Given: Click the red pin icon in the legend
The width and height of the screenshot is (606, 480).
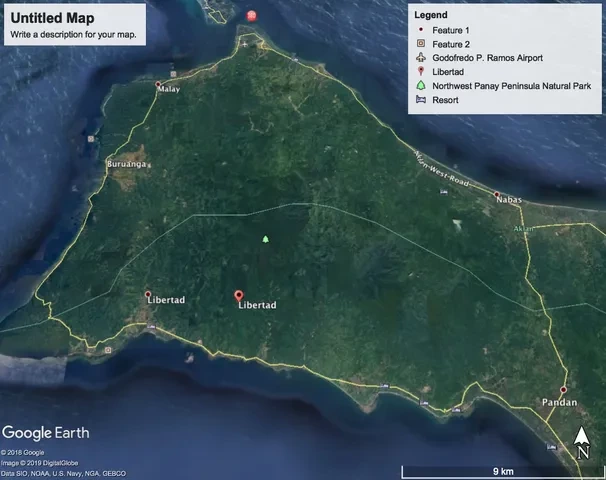Looking at the screenshot, I should [421, 71].
